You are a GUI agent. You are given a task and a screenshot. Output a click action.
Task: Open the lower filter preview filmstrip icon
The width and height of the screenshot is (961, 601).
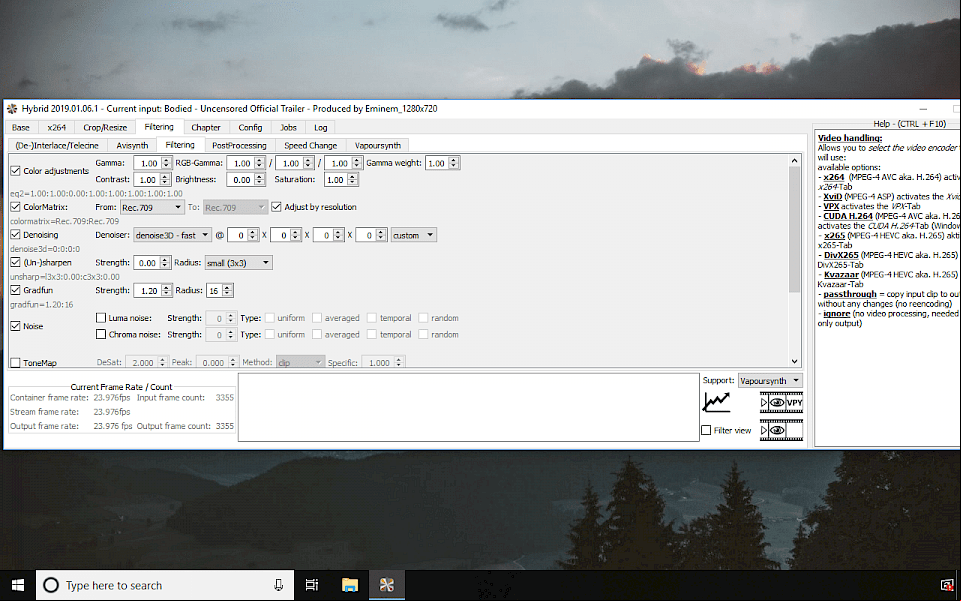(x=781, y=430)
